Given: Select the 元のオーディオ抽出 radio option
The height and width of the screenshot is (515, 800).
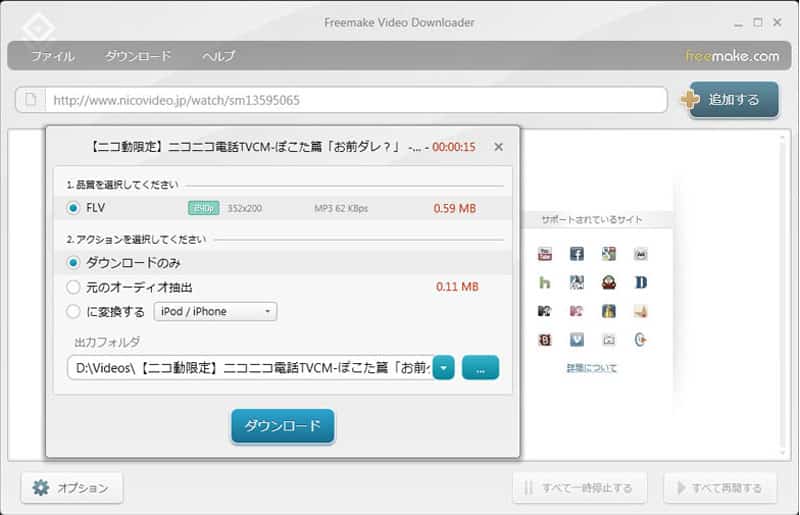Looking at the screenshot, I should pos(73,287).
